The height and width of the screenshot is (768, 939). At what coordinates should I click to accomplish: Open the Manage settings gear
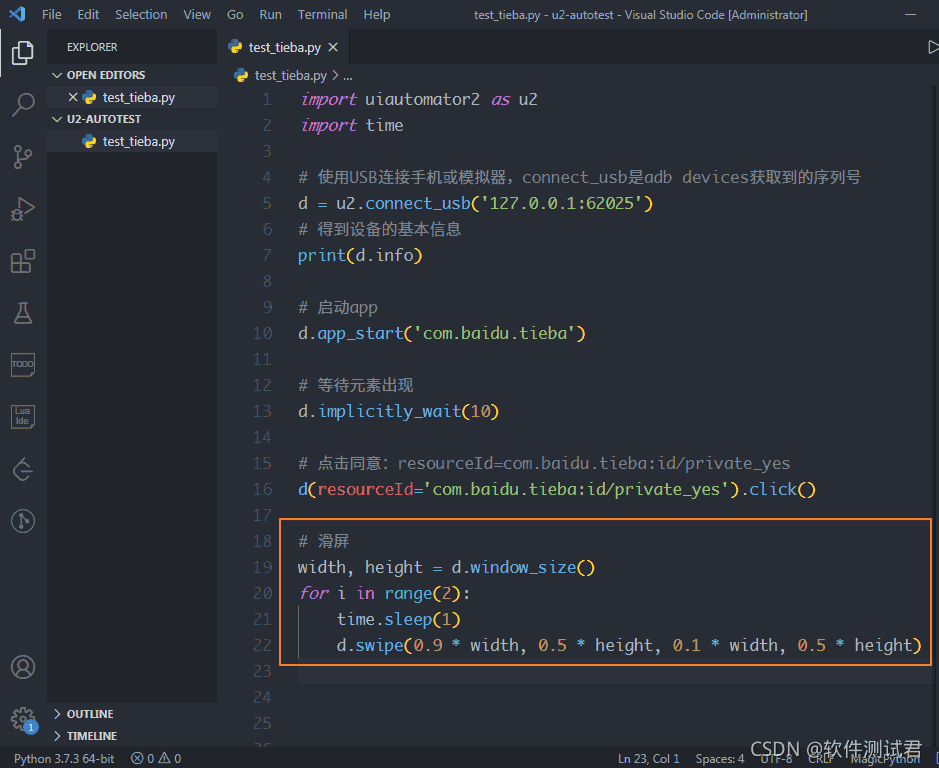tap(22, 718)
